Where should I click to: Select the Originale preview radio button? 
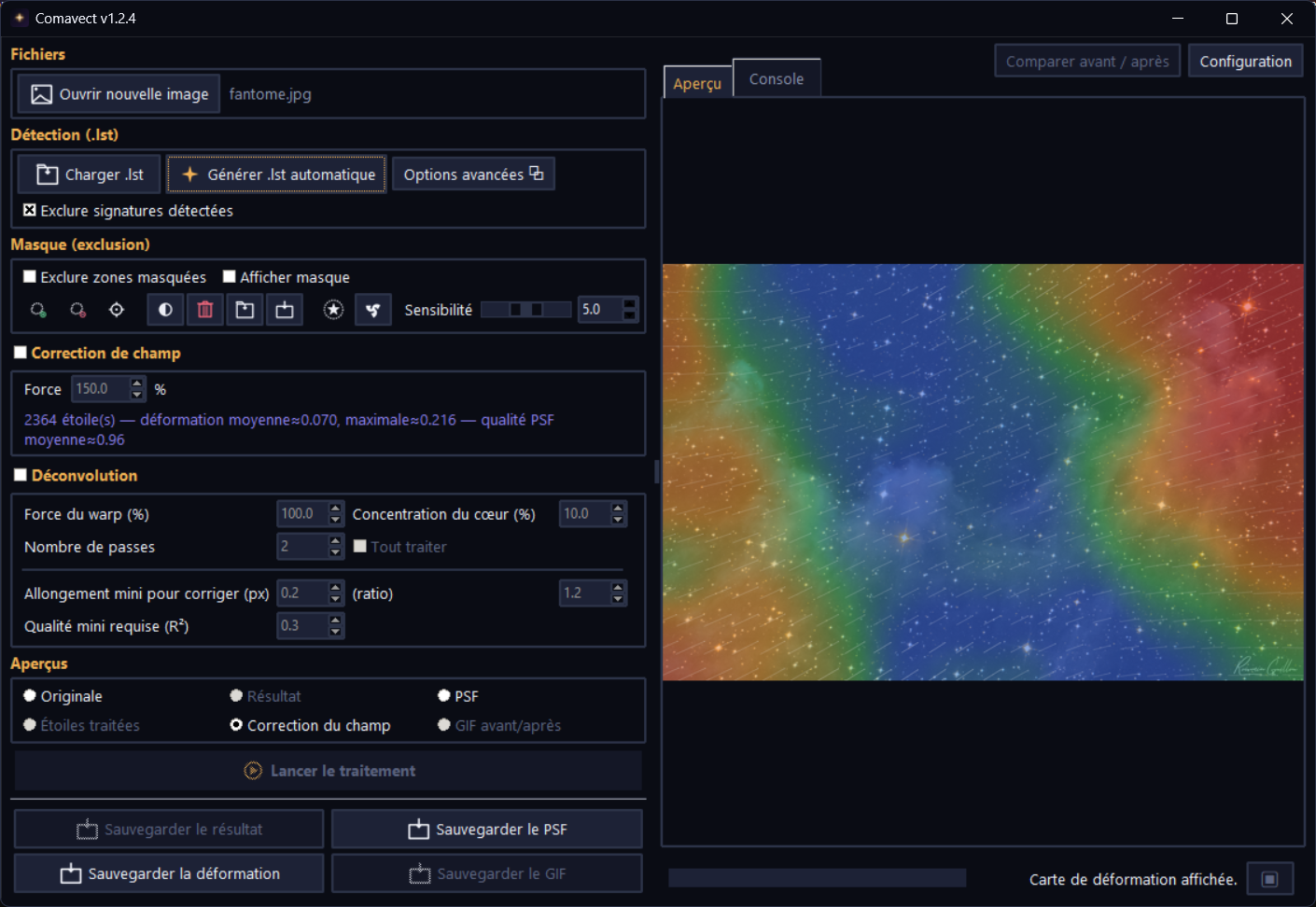coord(30,696)
